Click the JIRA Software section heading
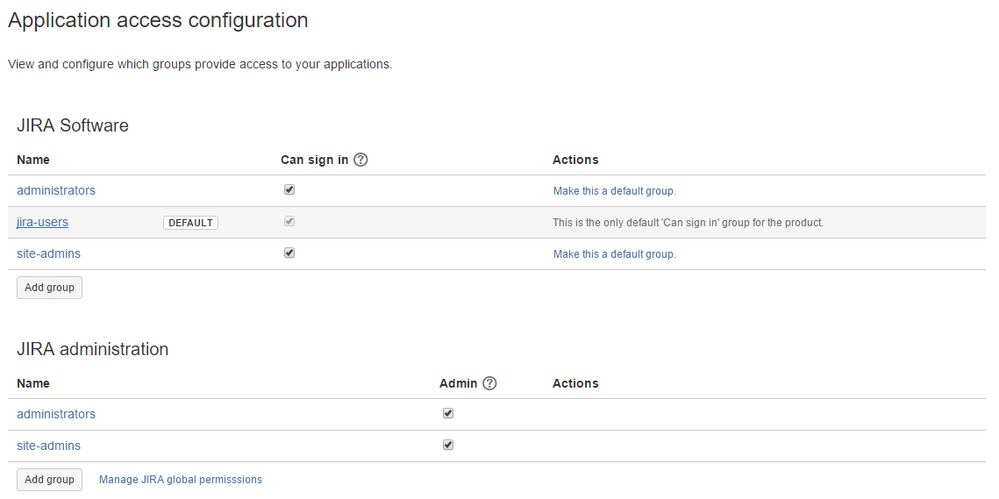This screenshot has width=999, height=499. point(73,126)
